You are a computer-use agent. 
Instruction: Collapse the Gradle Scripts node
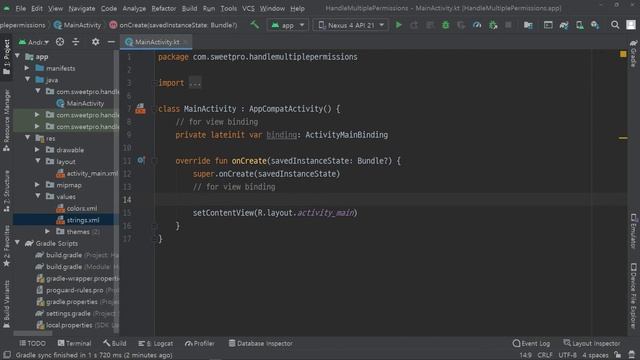coord(18,243)
